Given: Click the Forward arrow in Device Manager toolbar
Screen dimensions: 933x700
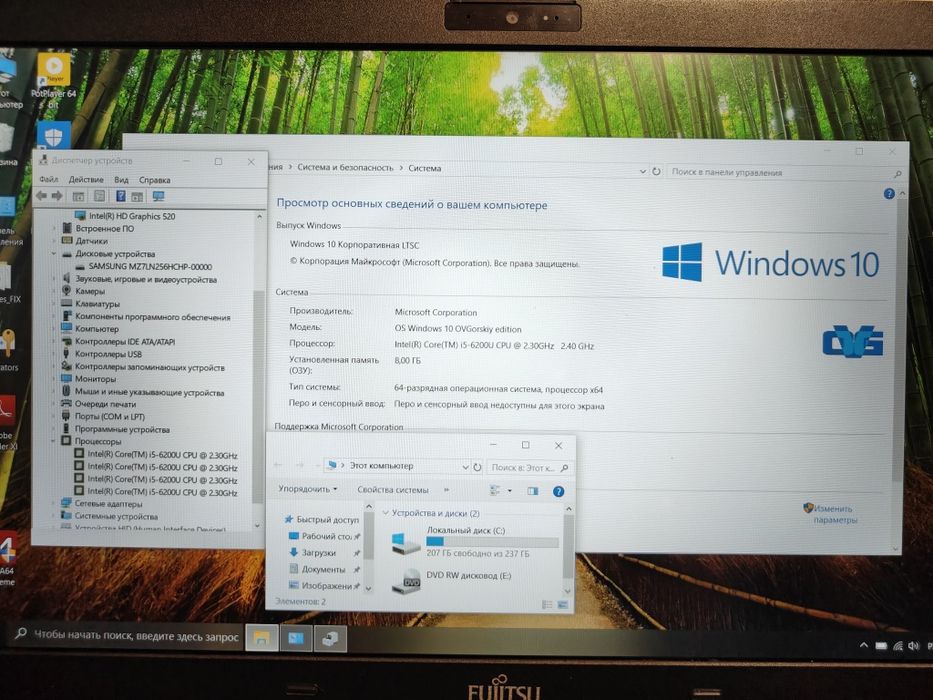Looking at the screenshot, I should (x=57, y=196).
